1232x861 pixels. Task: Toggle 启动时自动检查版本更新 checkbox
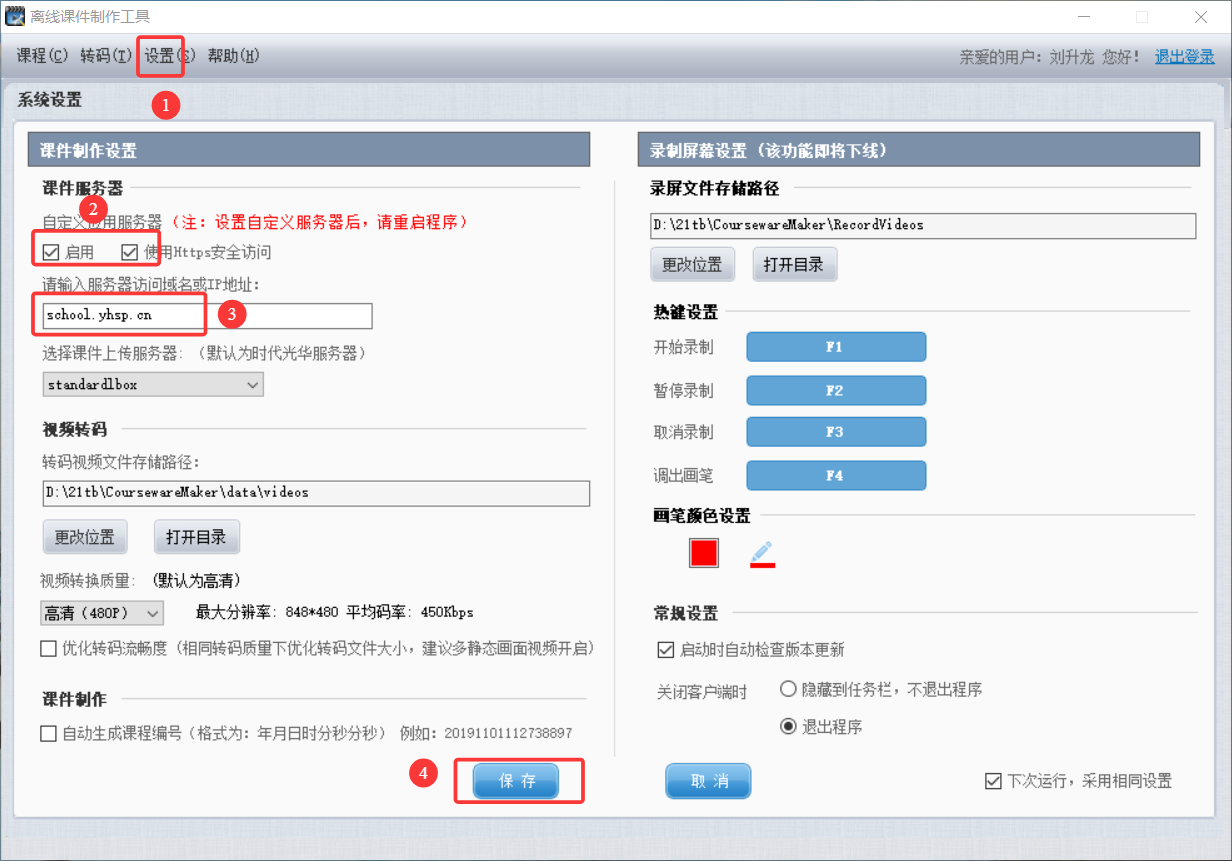(x=666, y=650)
